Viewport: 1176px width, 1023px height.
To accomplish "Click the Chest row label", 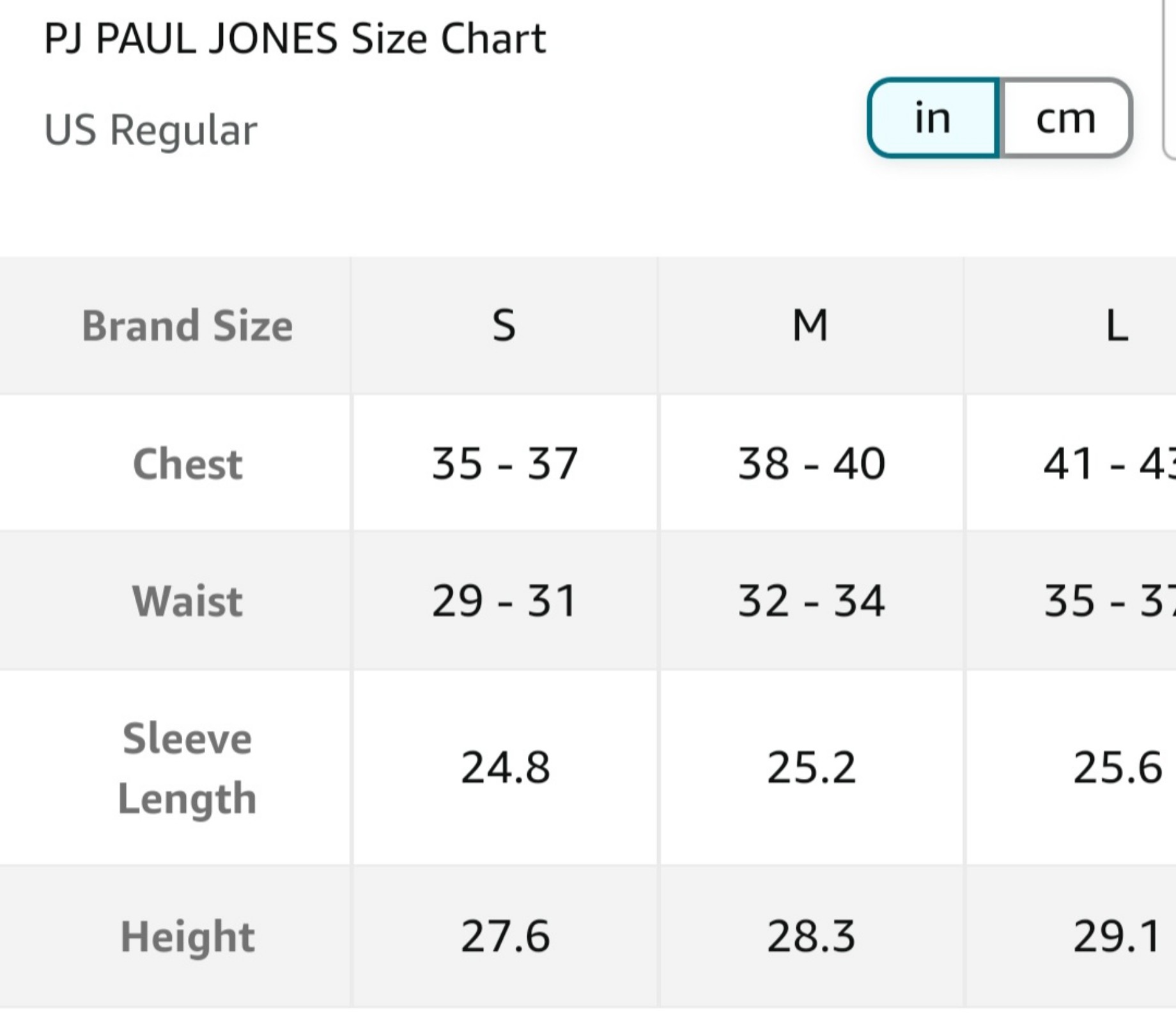I will (x=187, y=463).
